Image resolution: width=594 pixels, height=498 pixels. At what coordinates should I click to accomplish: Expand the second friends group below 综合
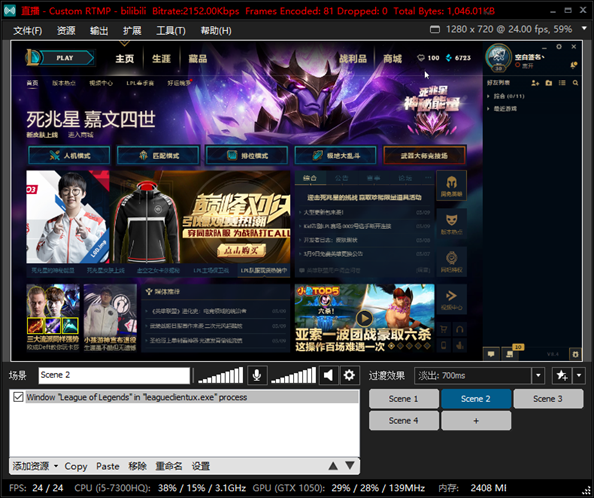point(502,109)
